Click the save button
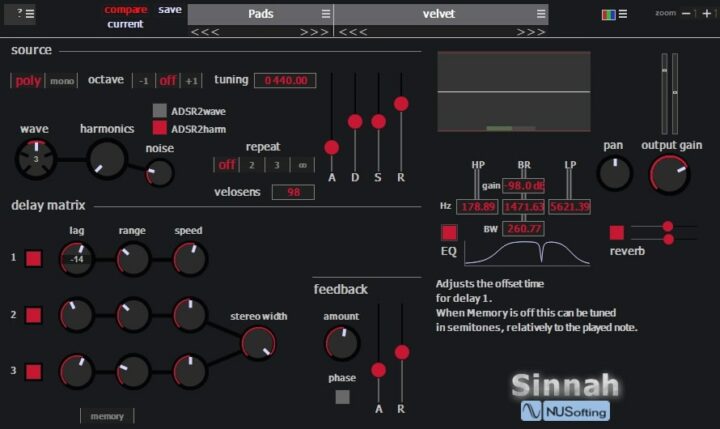Viewport: 720px width, 429px height. point(170,9)
